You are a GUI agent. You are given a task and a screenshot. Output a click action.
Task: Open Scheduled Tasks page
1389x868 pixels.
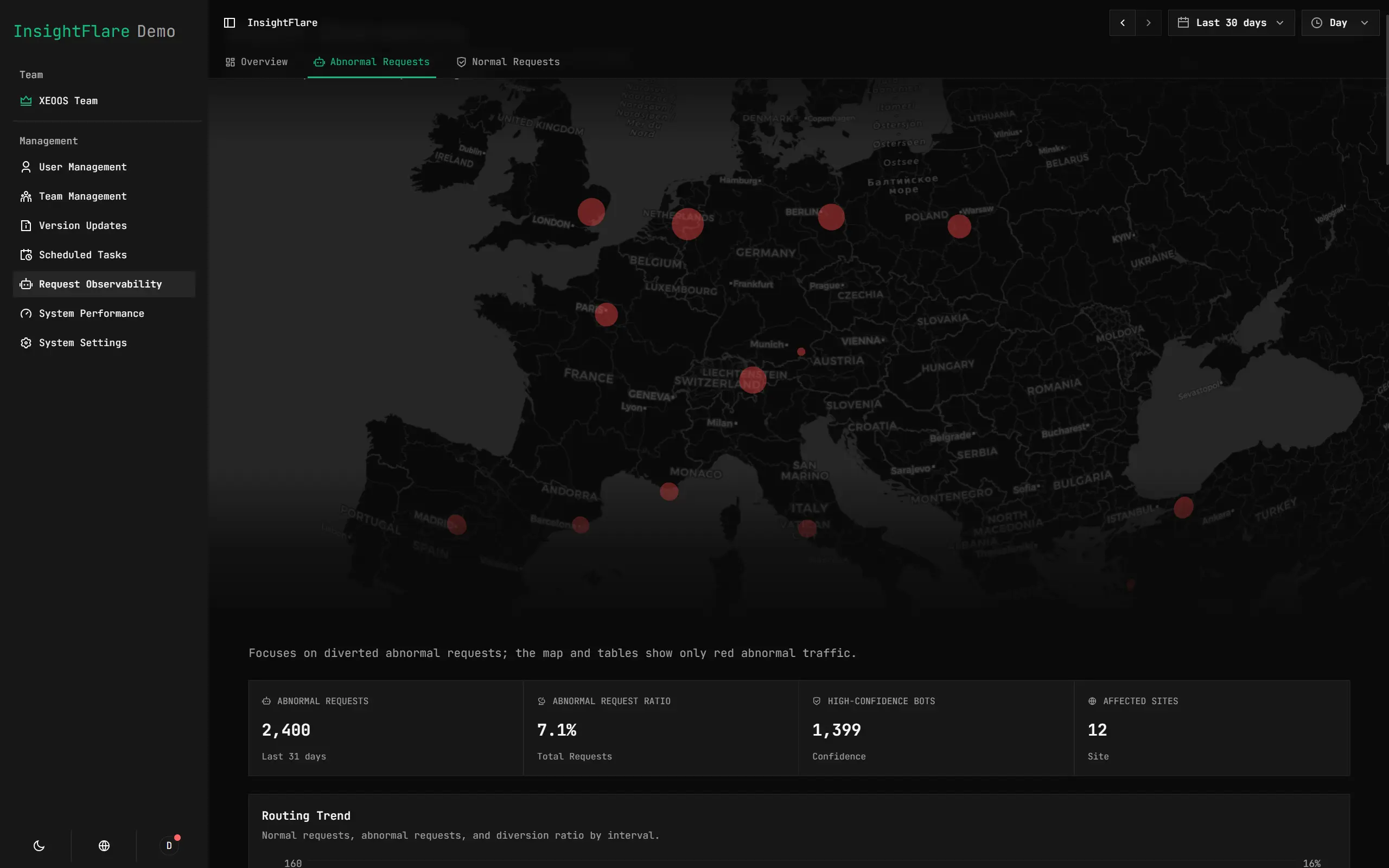(104, 255)
